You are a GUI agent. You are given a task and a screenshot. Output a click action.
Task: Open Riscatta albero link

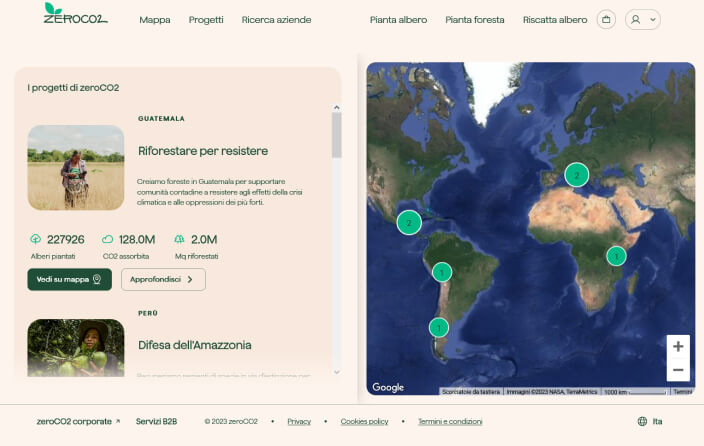coord(555,20)
